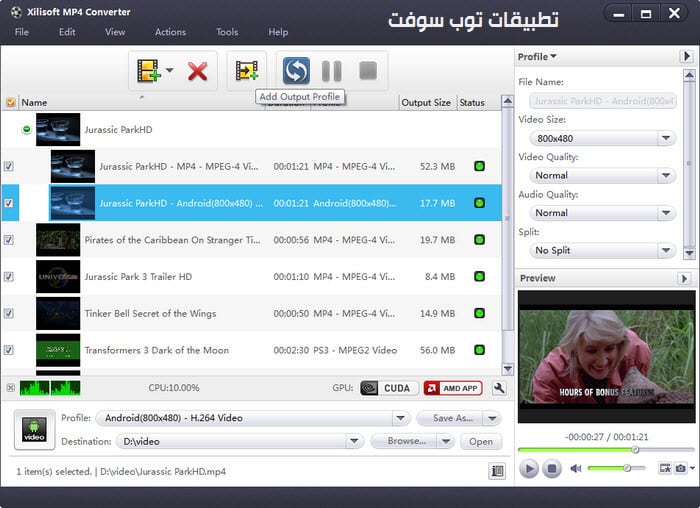700x508 pixels.
Task: Play the preview video
Action: (529, 468)
